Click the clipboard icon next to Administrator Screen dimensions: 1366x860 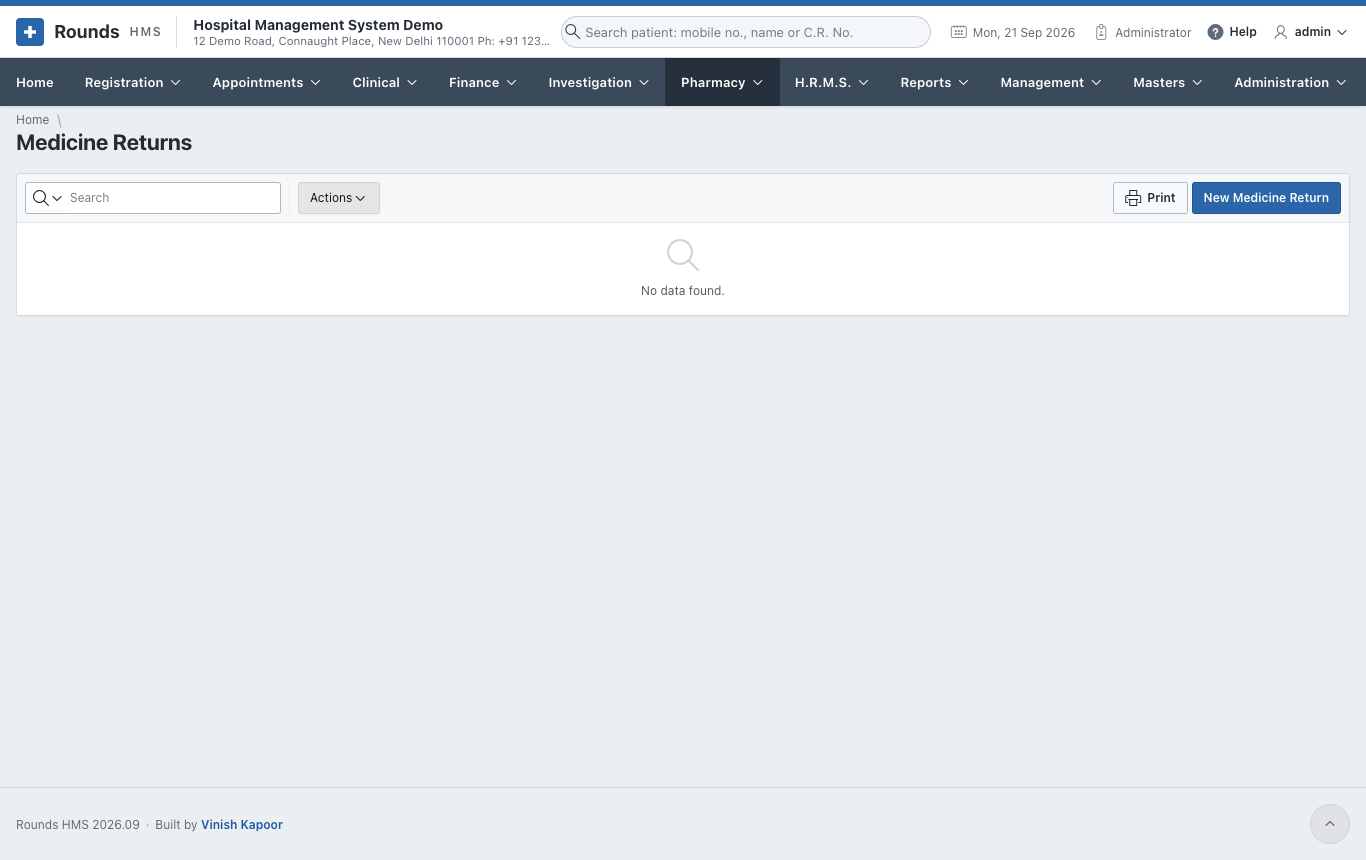(1101, 32)
